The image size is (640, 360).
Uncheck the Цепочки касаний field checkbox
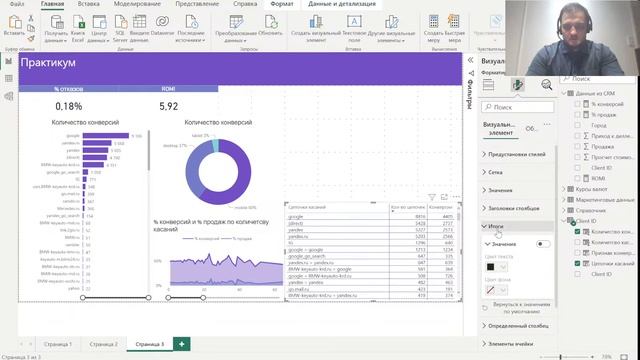[x=577, y=263]
